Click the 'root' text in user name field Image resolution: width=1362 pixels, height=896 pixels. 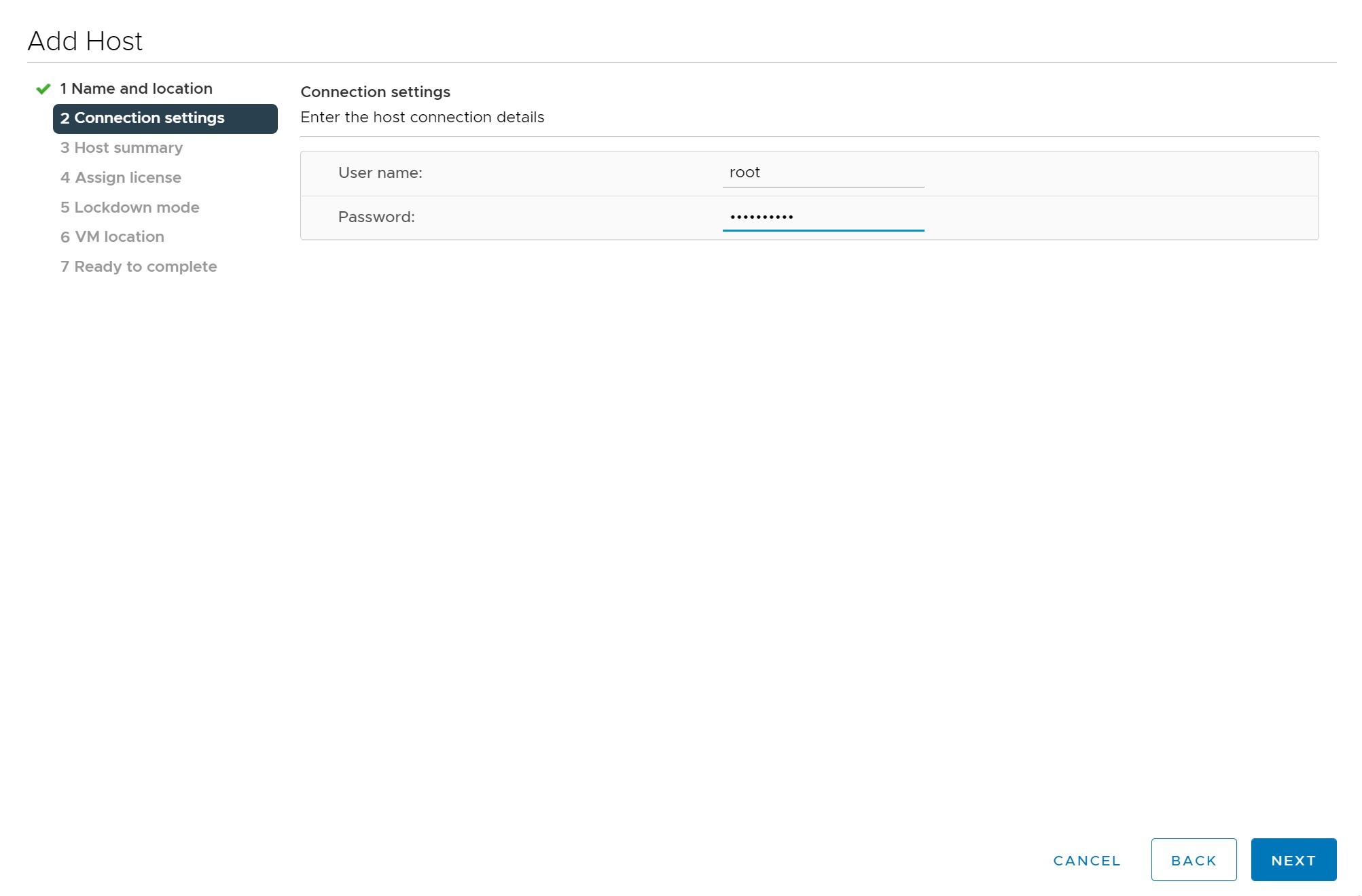(x=745, y=173)
